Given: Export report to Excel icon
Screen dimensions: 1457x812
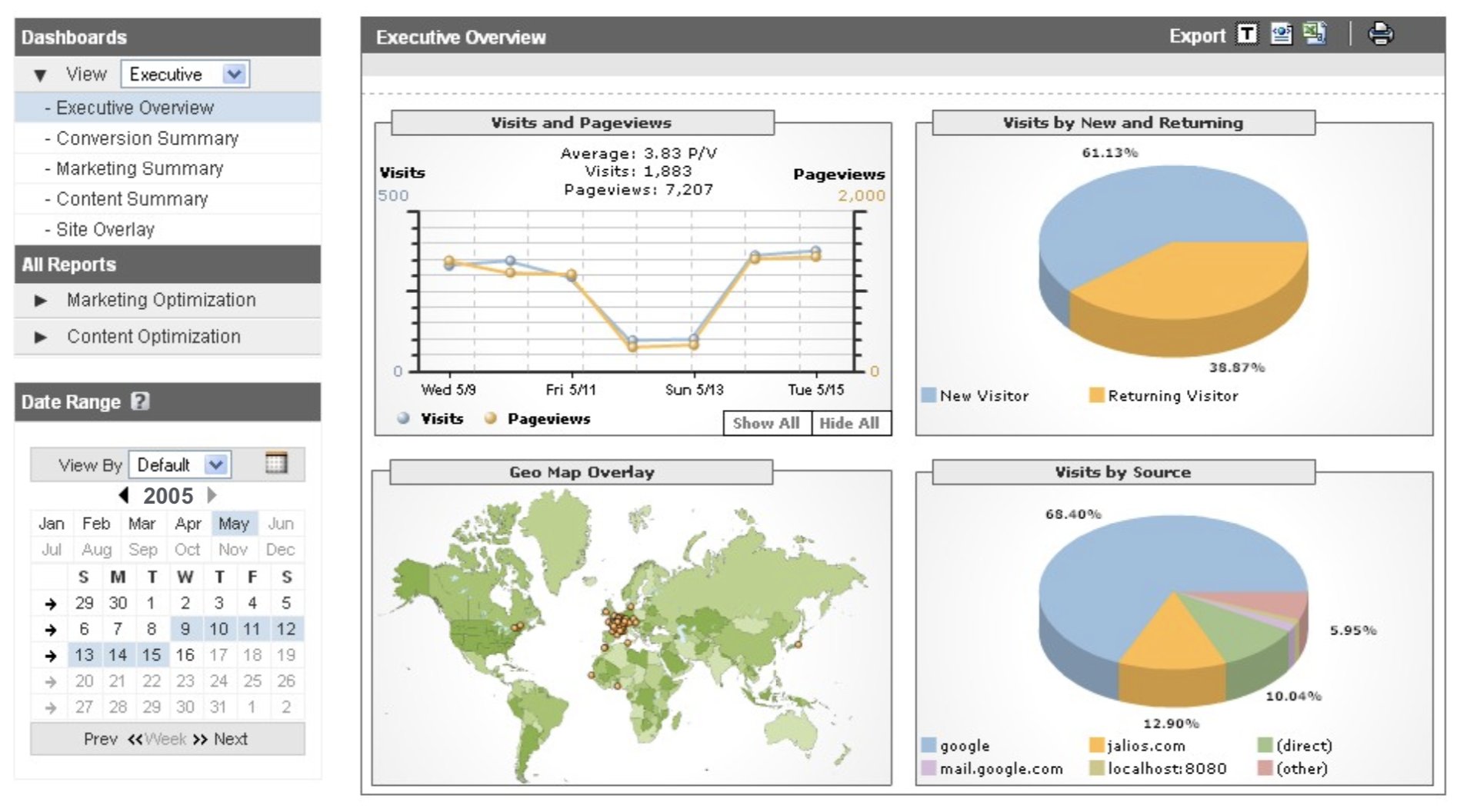Looking at the screenshot, I should (x=1315, y=34).
